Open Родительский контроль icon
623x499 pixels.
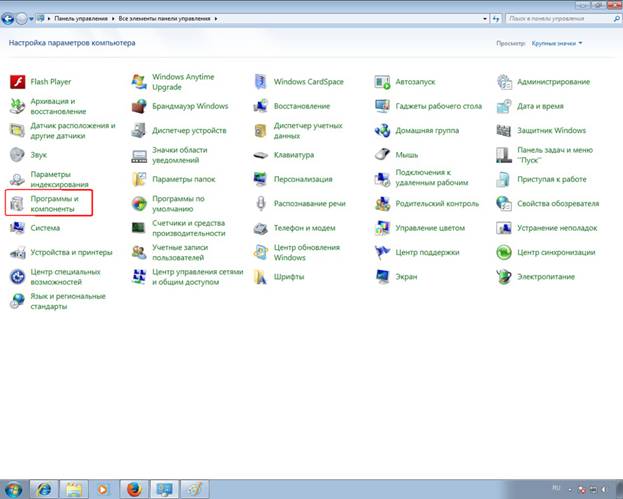tap(382, 203)
